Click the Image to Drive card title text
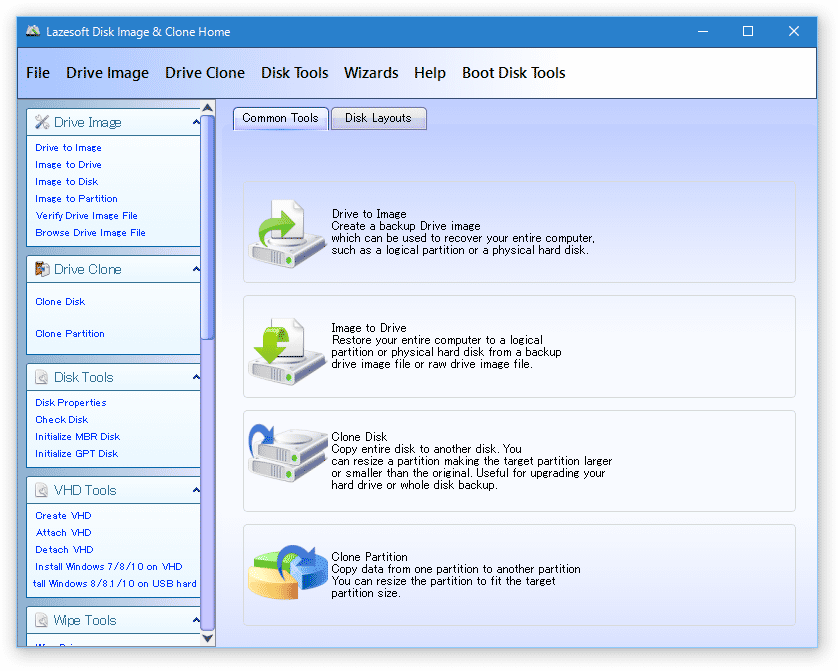The image size is (838, 671). pos(369,328)
